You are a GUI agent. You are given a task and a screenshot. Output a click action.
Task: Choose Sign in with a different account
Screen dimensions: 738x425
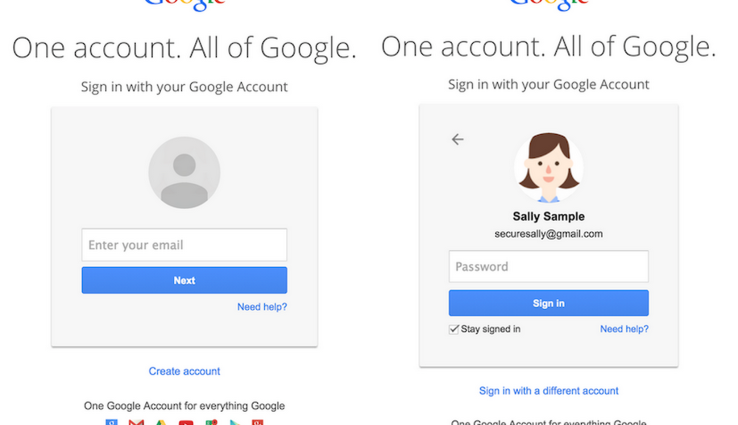pyautogui.click(x=548, y=391)
